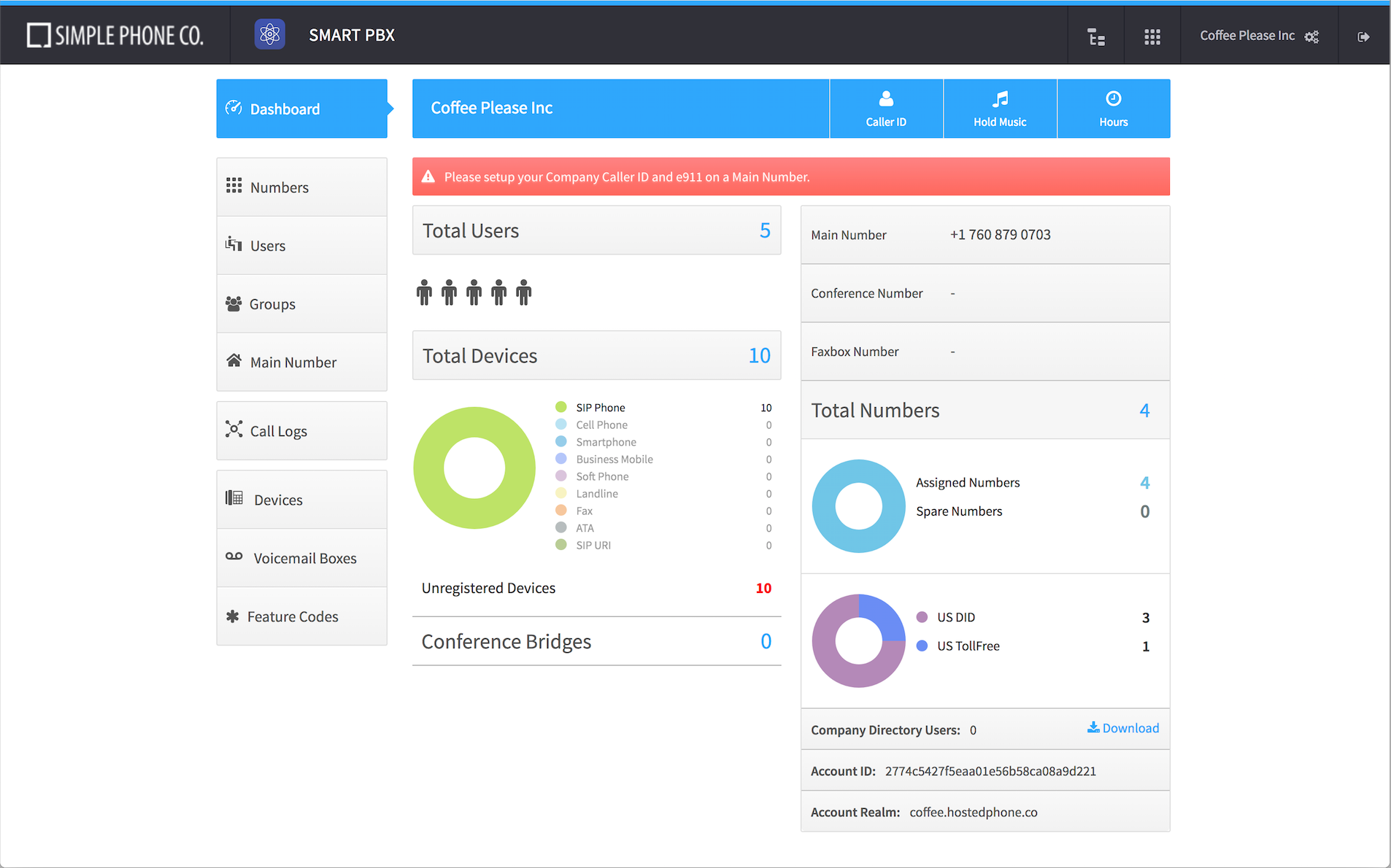Click the Faxbox Number label
The width and height of the screenshot is (1391, 868).
855,352
